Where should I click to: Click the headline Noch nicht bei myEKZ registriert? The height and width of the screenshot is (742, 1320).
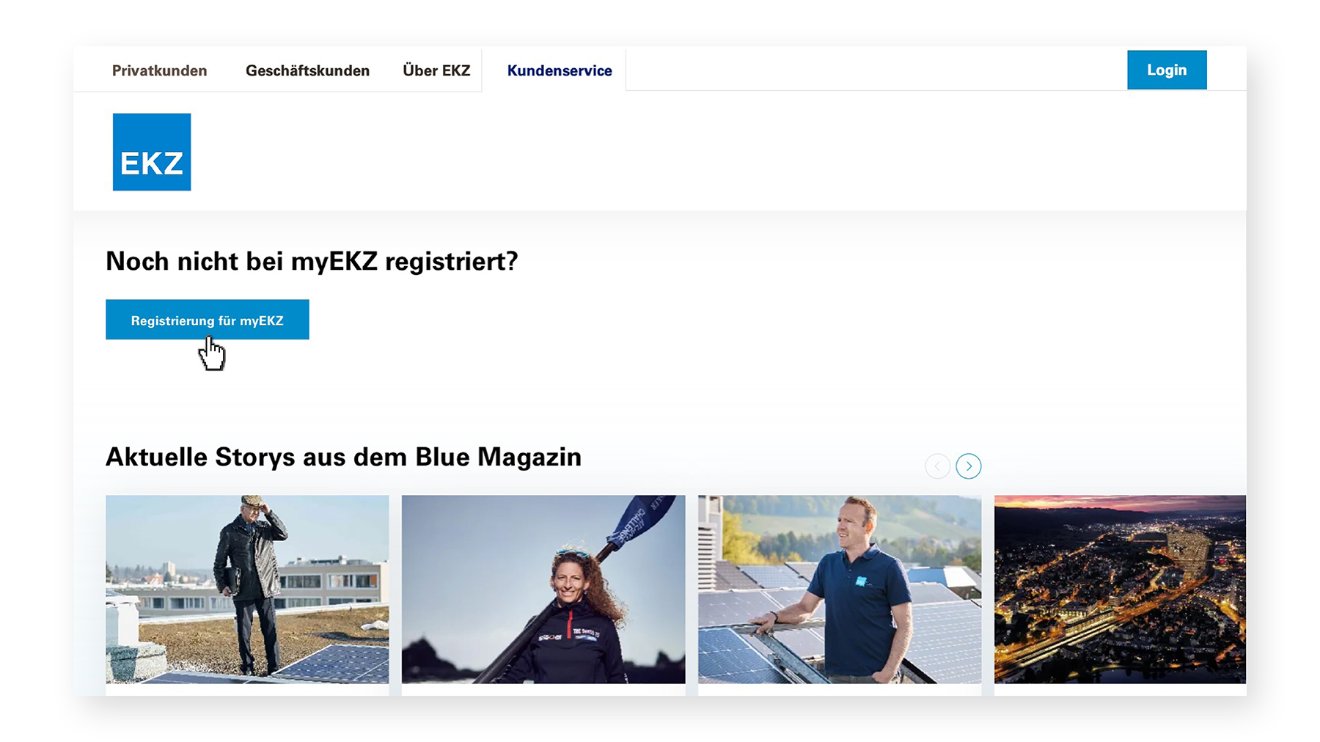coord(312,261)
